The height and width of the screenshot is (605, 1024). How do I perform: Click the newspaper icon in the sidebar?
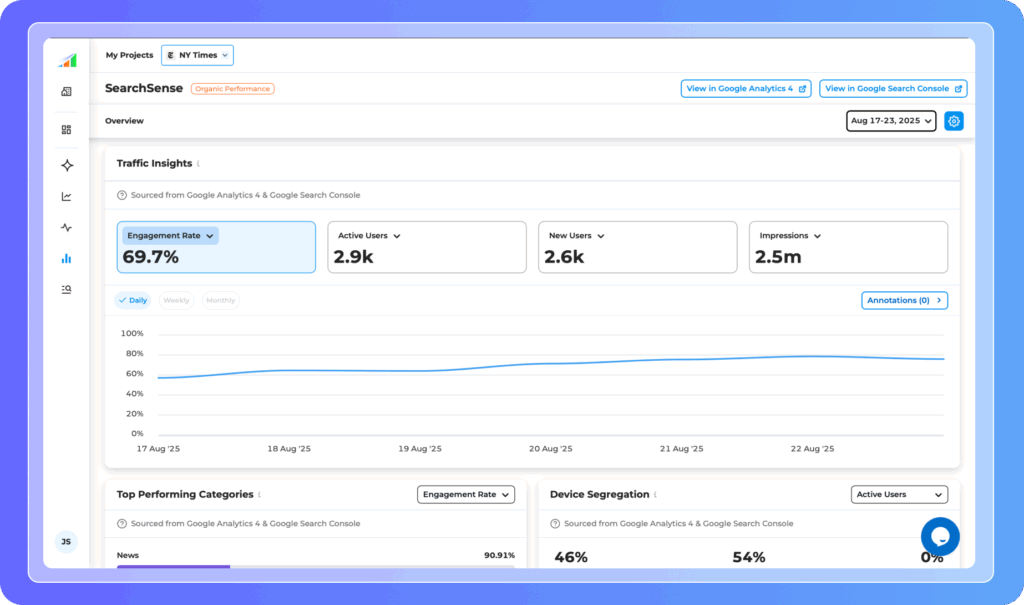(x=66, y=92)
